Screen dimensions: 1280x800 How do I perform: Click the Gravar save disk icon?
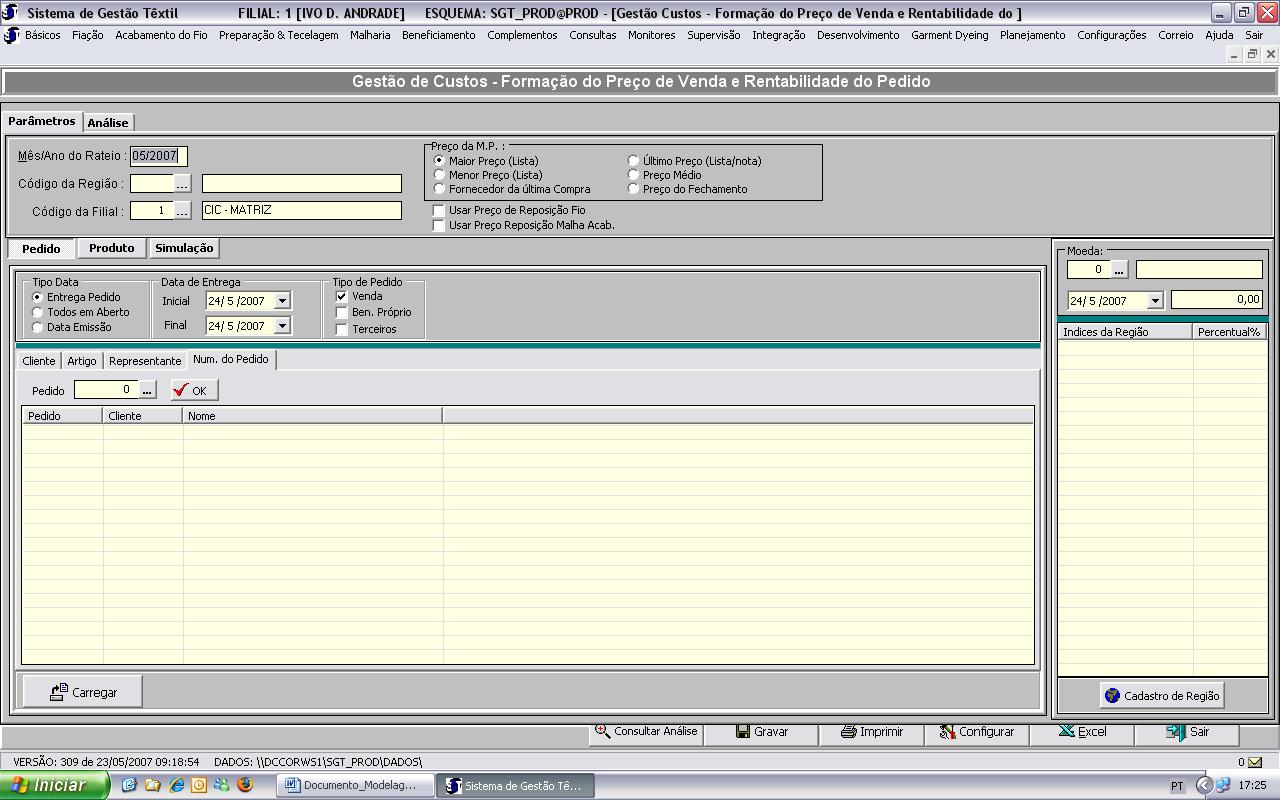tap(743, 732)
